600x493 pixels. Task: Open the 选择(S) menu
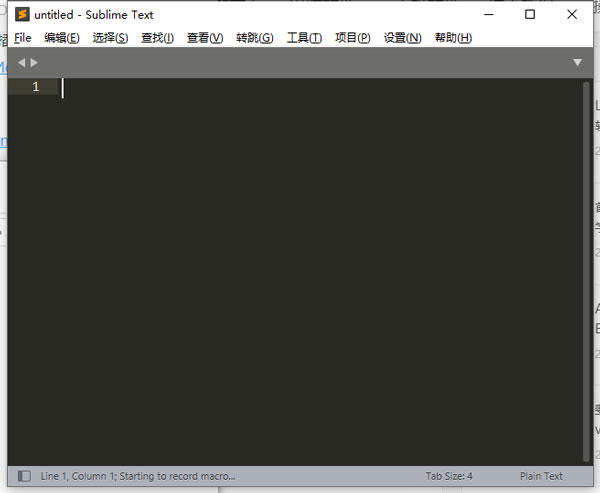[110, 38]
